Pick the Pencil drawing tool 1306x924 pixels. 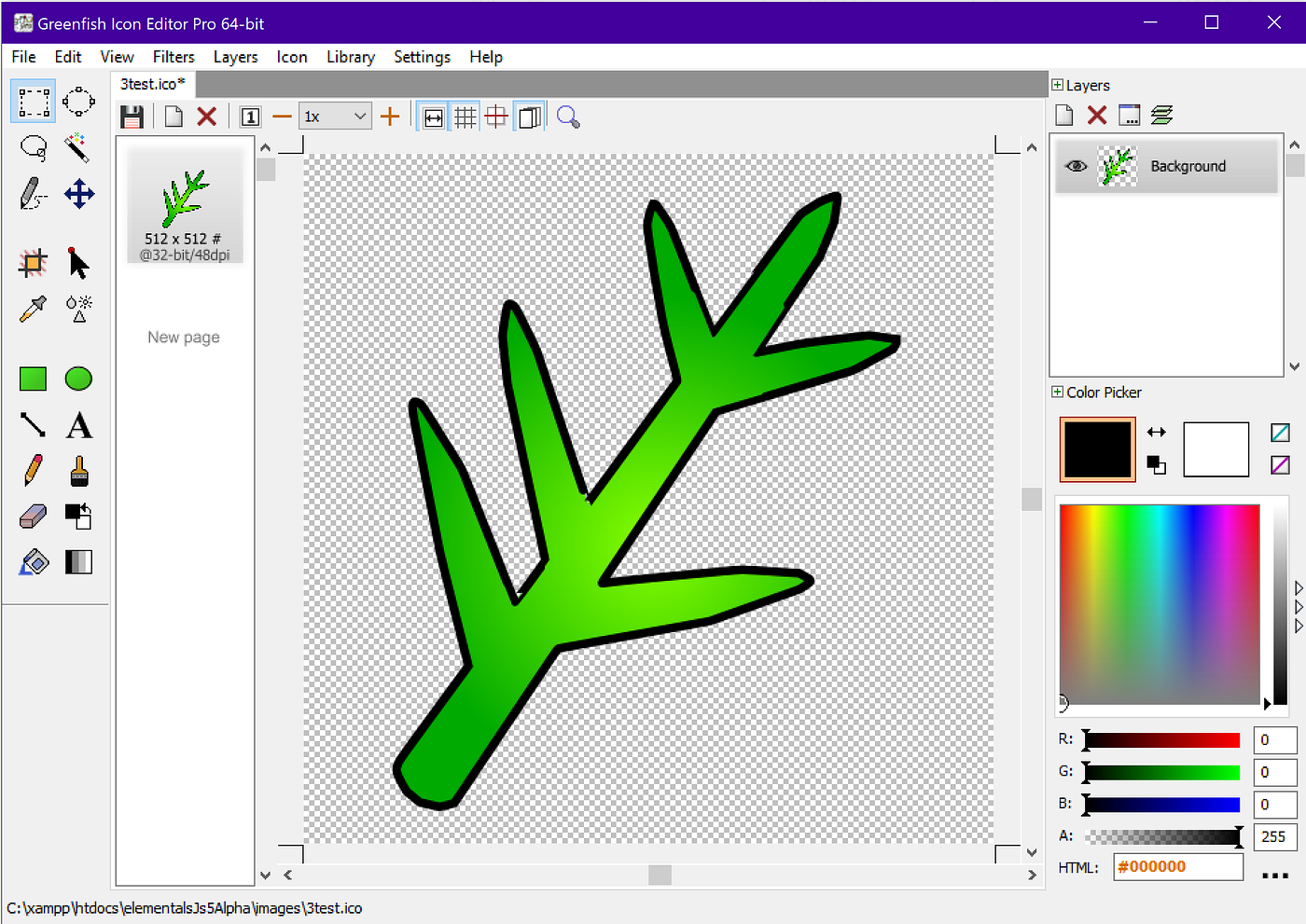pyautogui.click(x=33, y=470)
